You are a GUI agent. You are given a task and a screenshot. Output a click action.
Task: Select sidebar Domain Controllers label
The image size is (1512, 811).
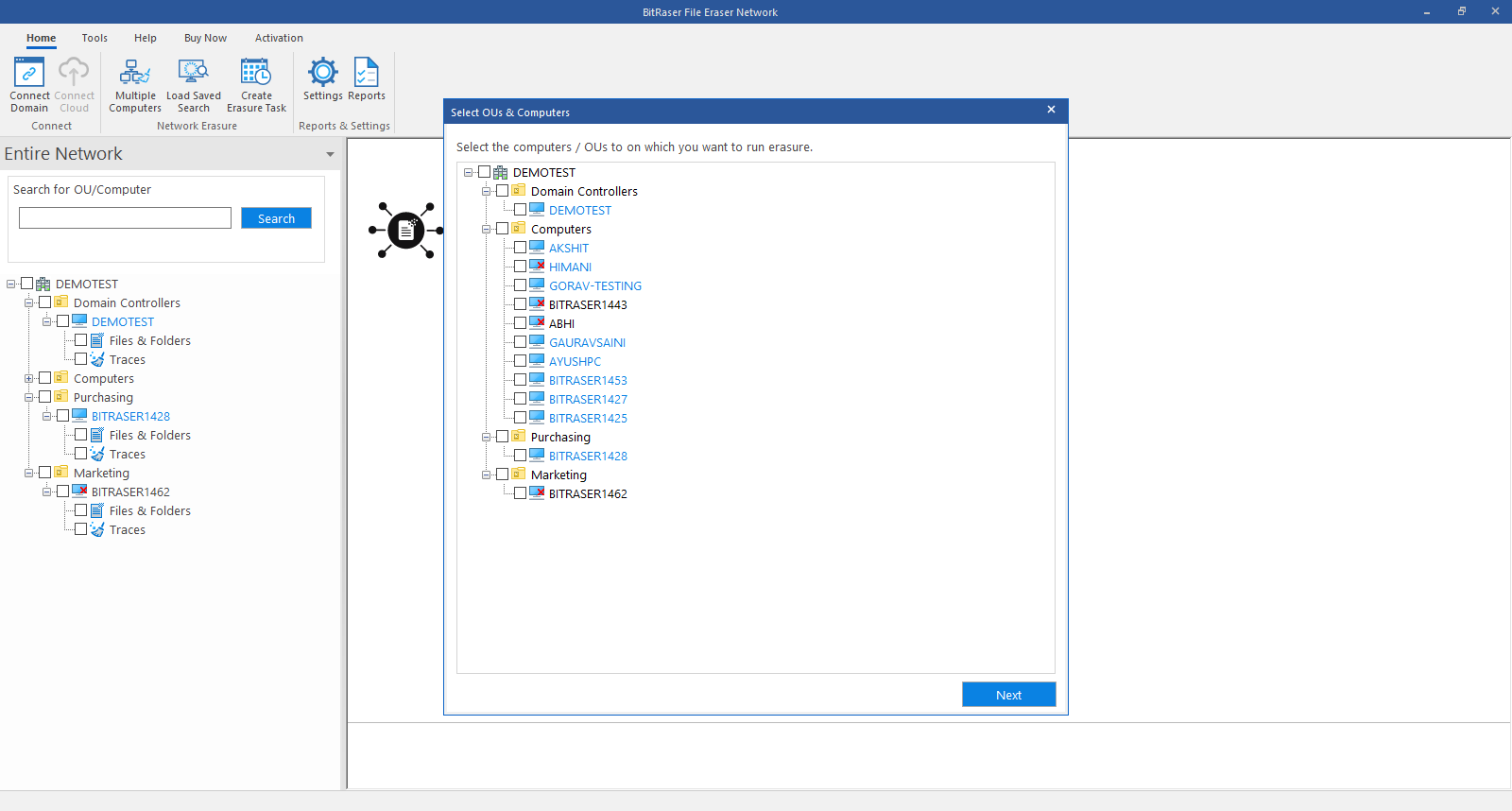pyautogui.click(x=127, y=302)
